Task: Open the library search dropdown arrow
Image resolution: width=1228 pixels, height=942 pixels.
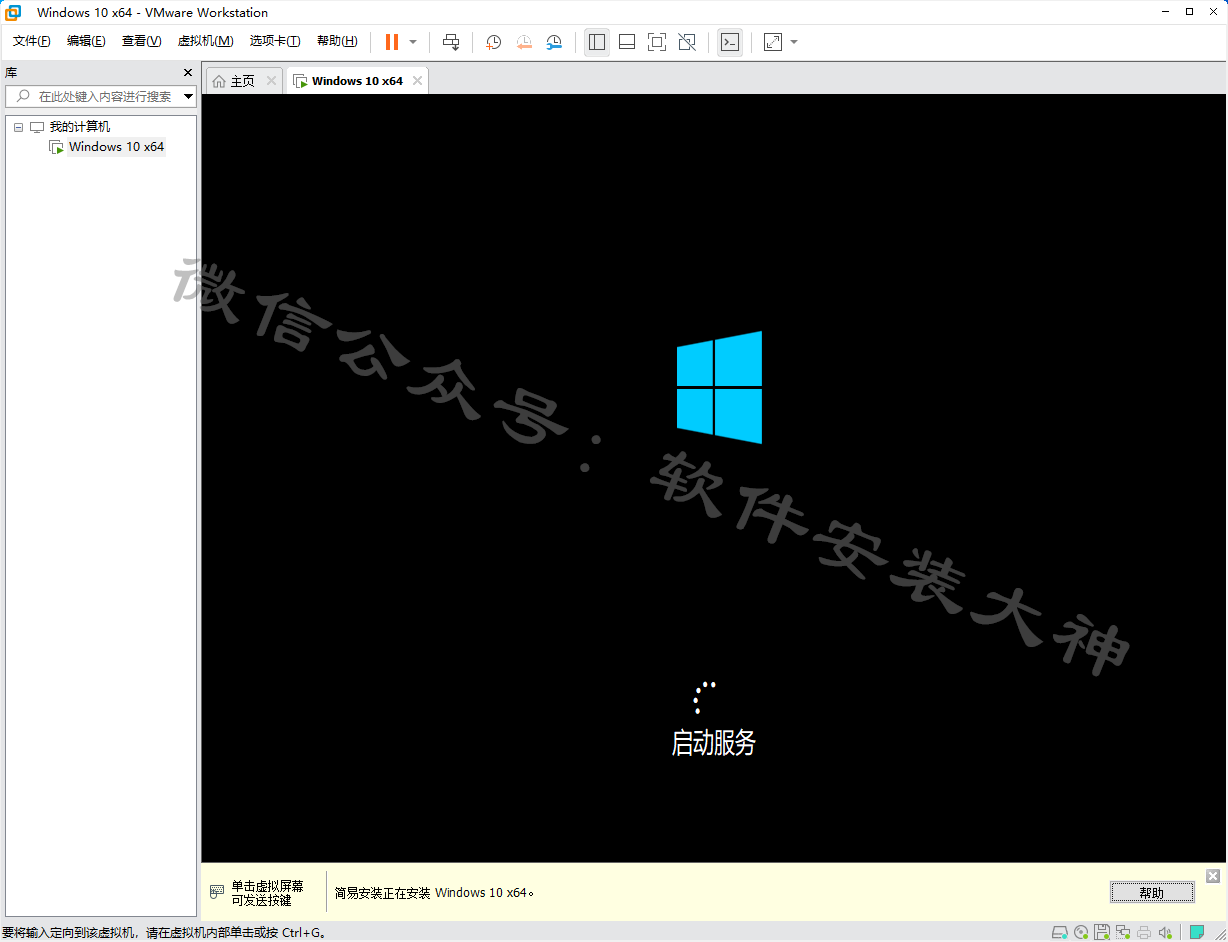Action: pyautogui.click(x=189, y=96)
